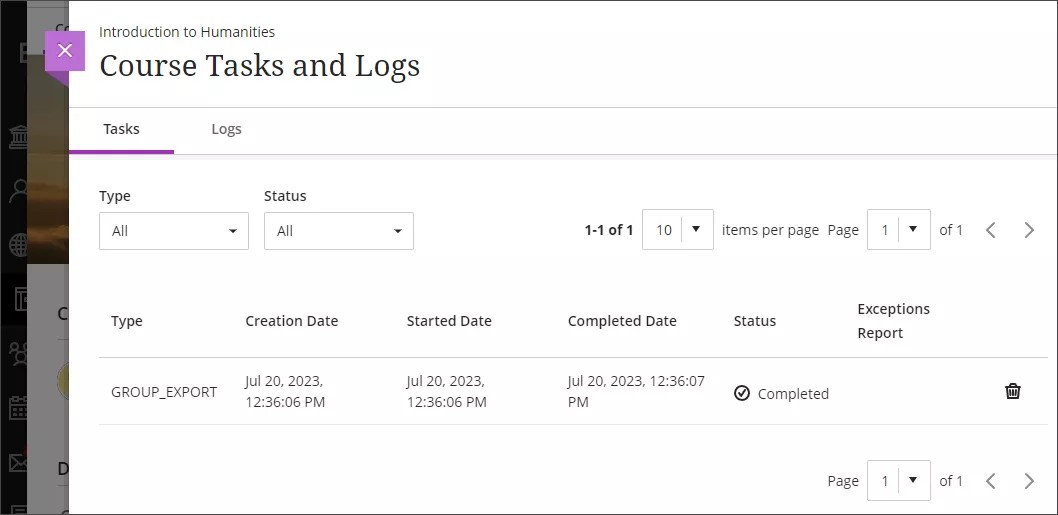Expand the items per page dropdown
Image resolution: width=1058 pixels, height=515 pixels.
[x=677, y=230]
